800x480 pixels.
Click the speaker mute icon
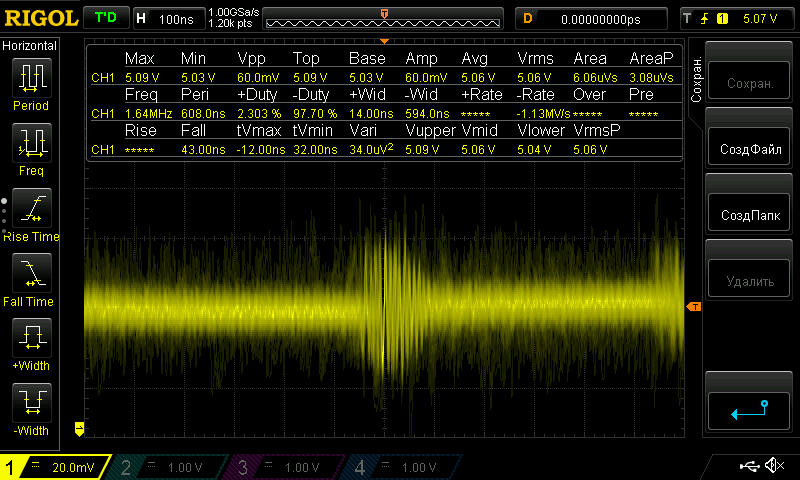click(773, 466)
